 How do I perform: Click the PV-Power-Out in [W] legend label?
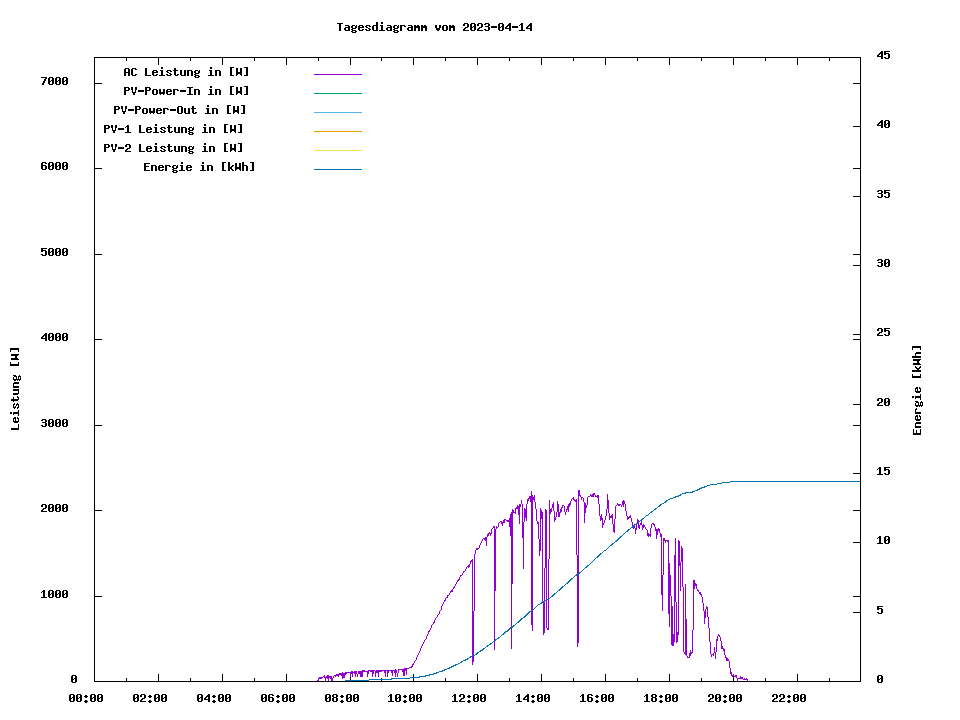180,110
